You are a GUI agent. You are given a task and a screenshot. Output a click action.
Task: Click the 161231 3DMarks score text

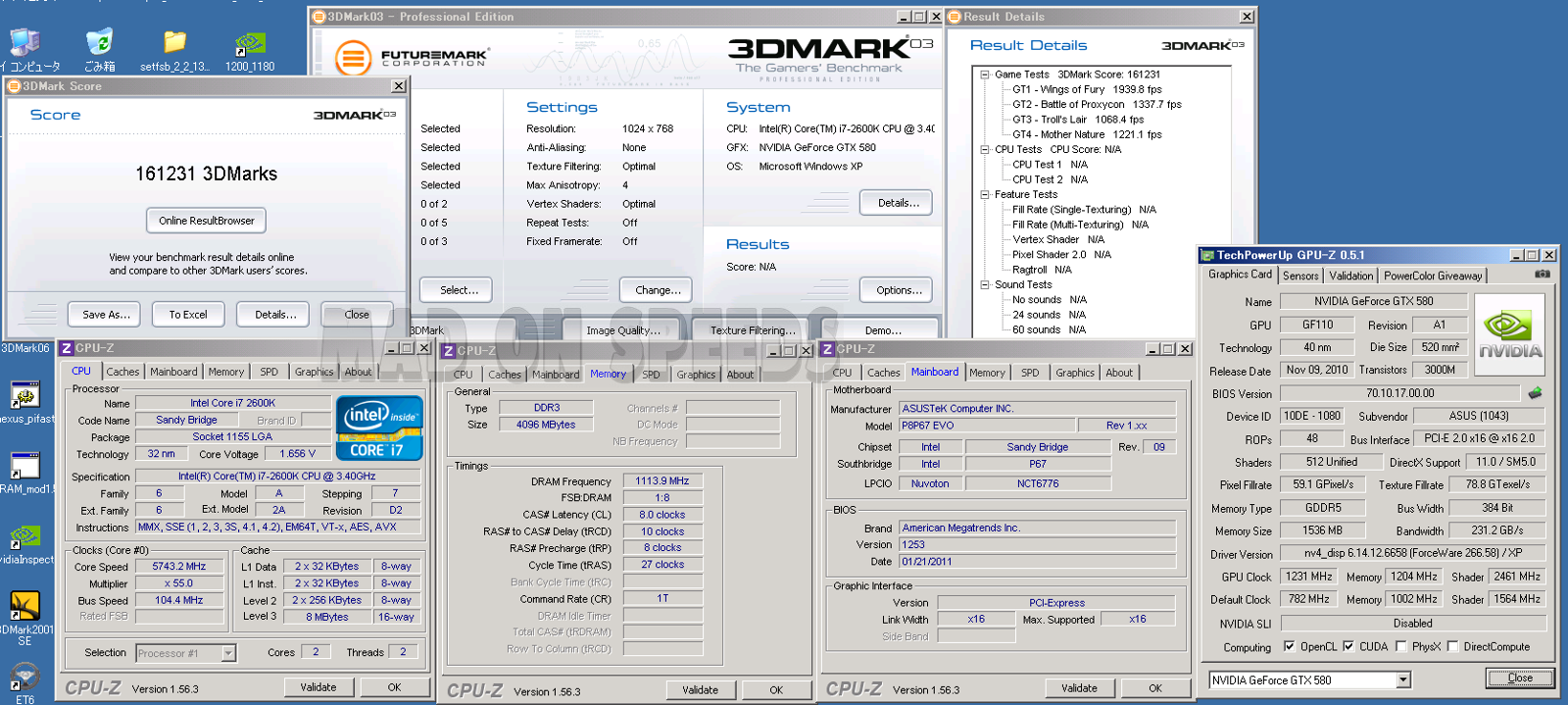206,174
